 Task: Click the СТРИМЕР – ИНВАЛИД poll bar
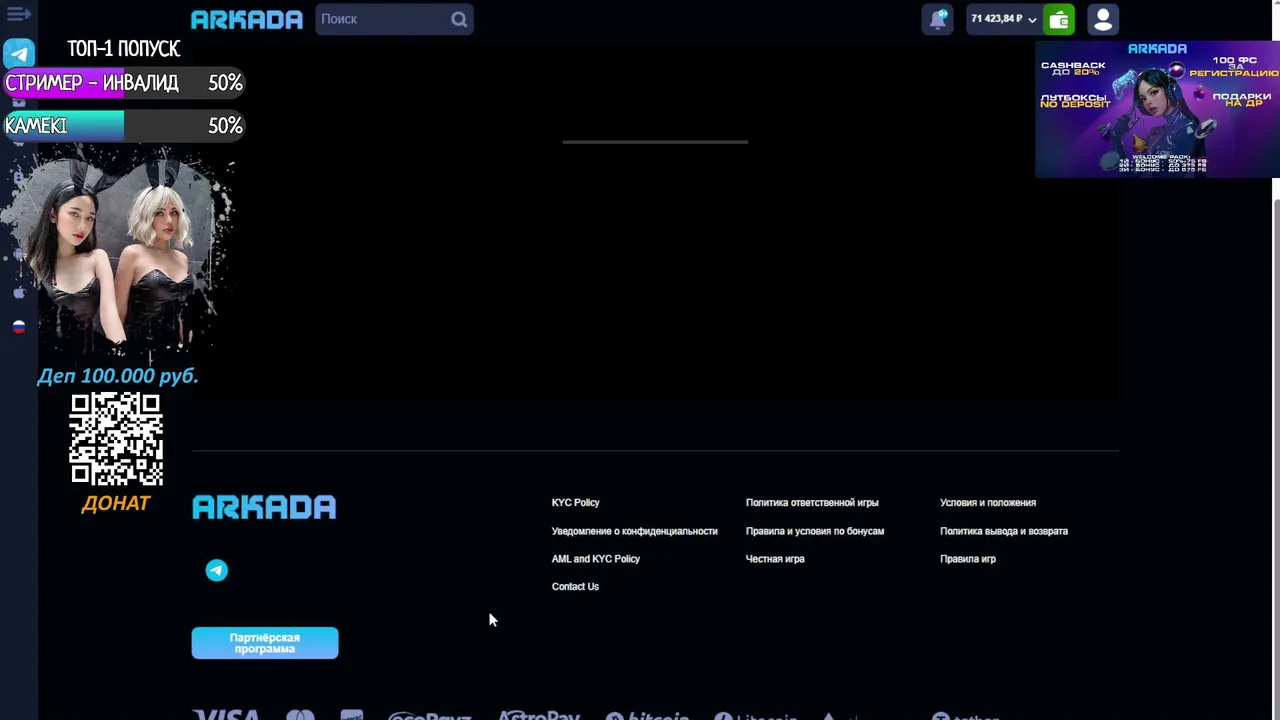click(124, 83)
